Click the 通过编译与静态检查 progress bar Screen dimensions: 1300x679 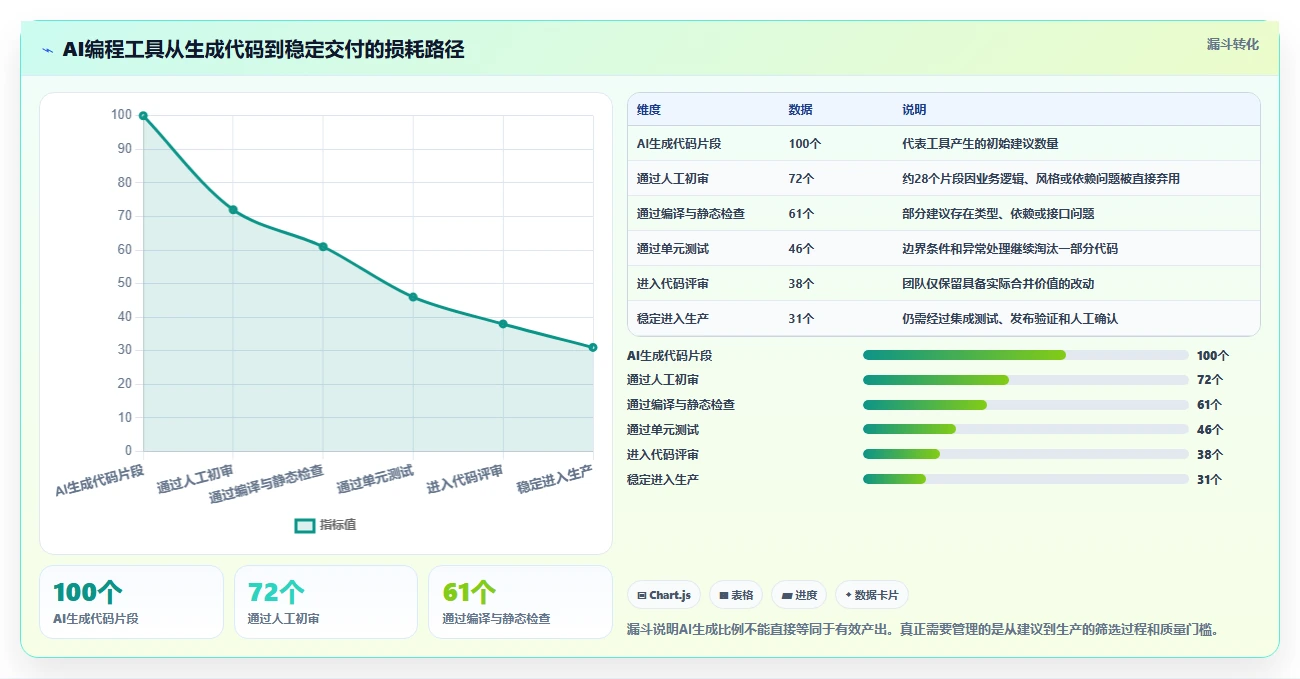pos(1025,405)
